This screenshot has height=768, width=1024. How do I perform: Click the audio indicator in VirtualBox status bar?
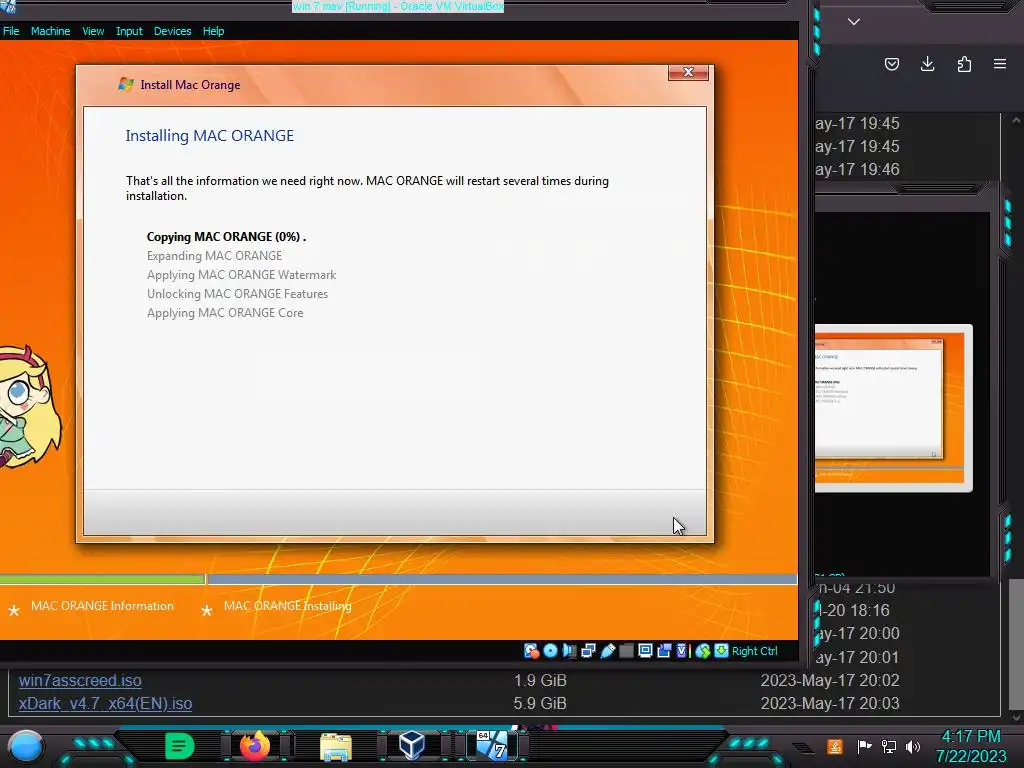569,650
